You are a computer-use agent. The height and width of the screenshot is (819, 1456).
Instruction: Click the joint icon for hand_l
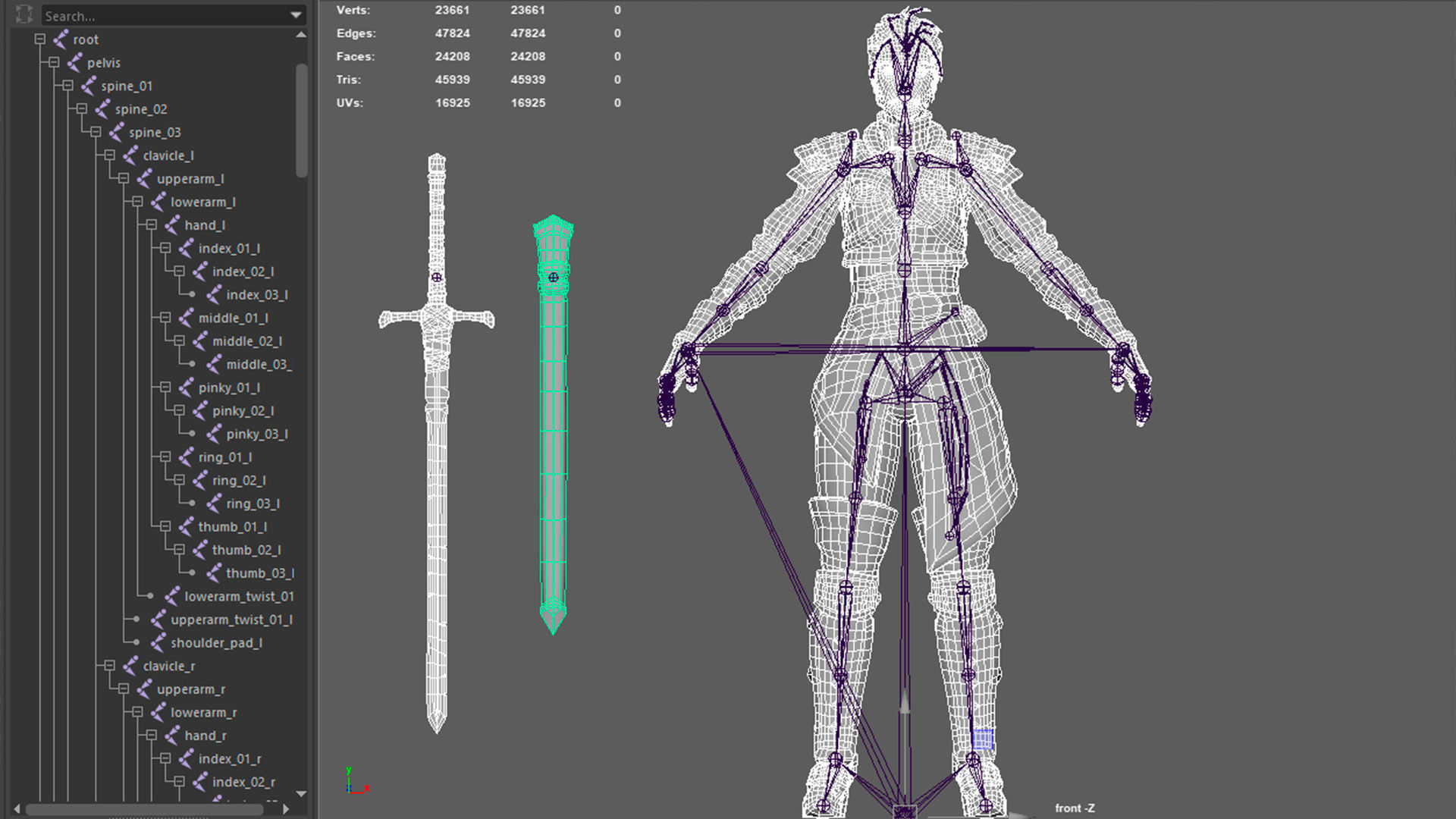tap(172, 225)
